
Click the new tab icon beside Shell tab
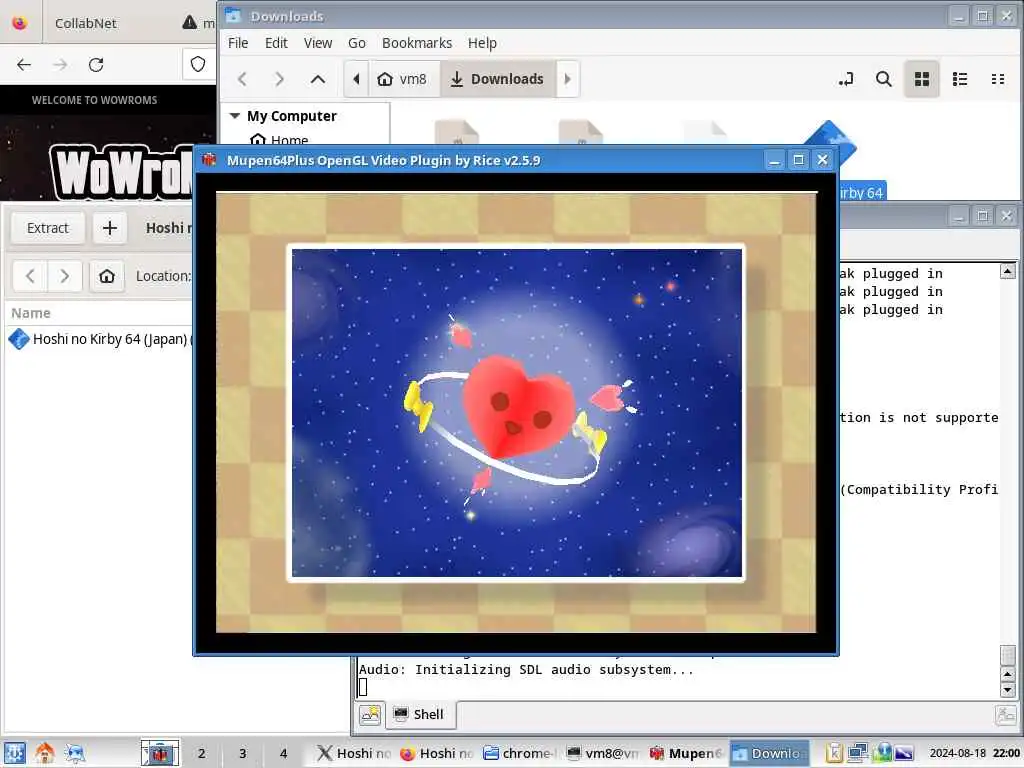pos(370,714)
